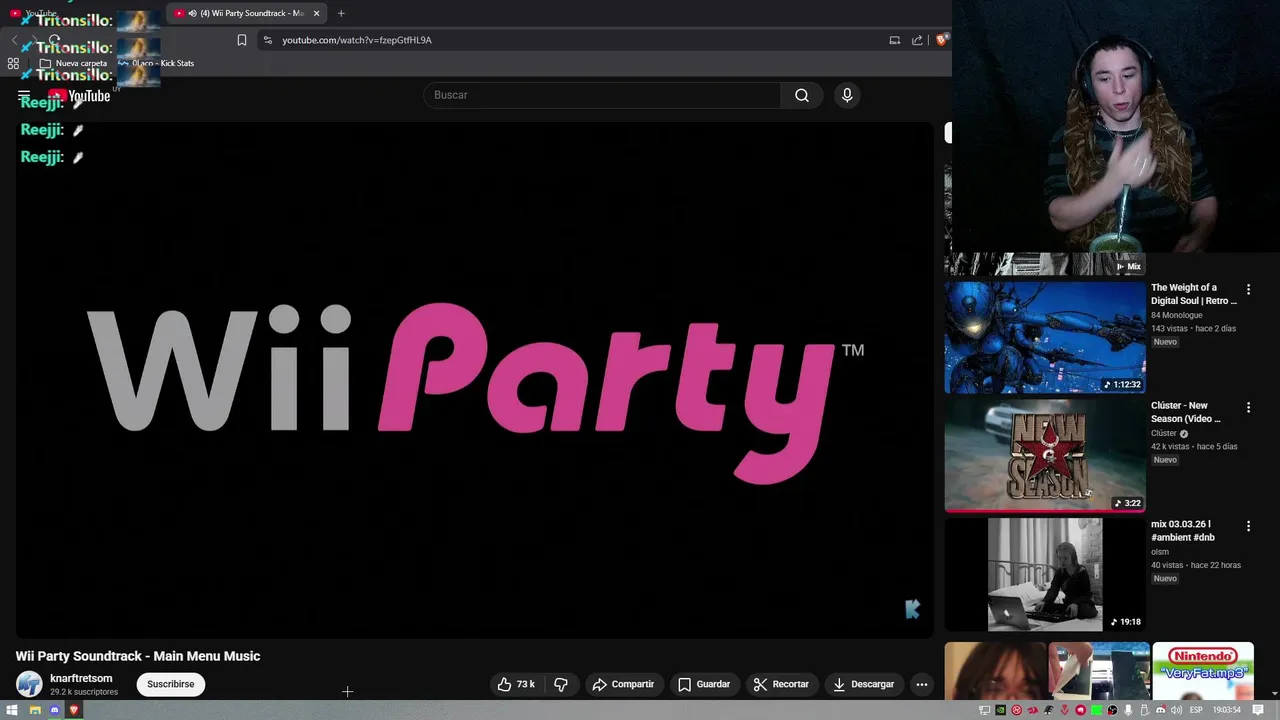Dislike the Wii Party video
This screenshot has height=720, width=1280.
[560, 684]
